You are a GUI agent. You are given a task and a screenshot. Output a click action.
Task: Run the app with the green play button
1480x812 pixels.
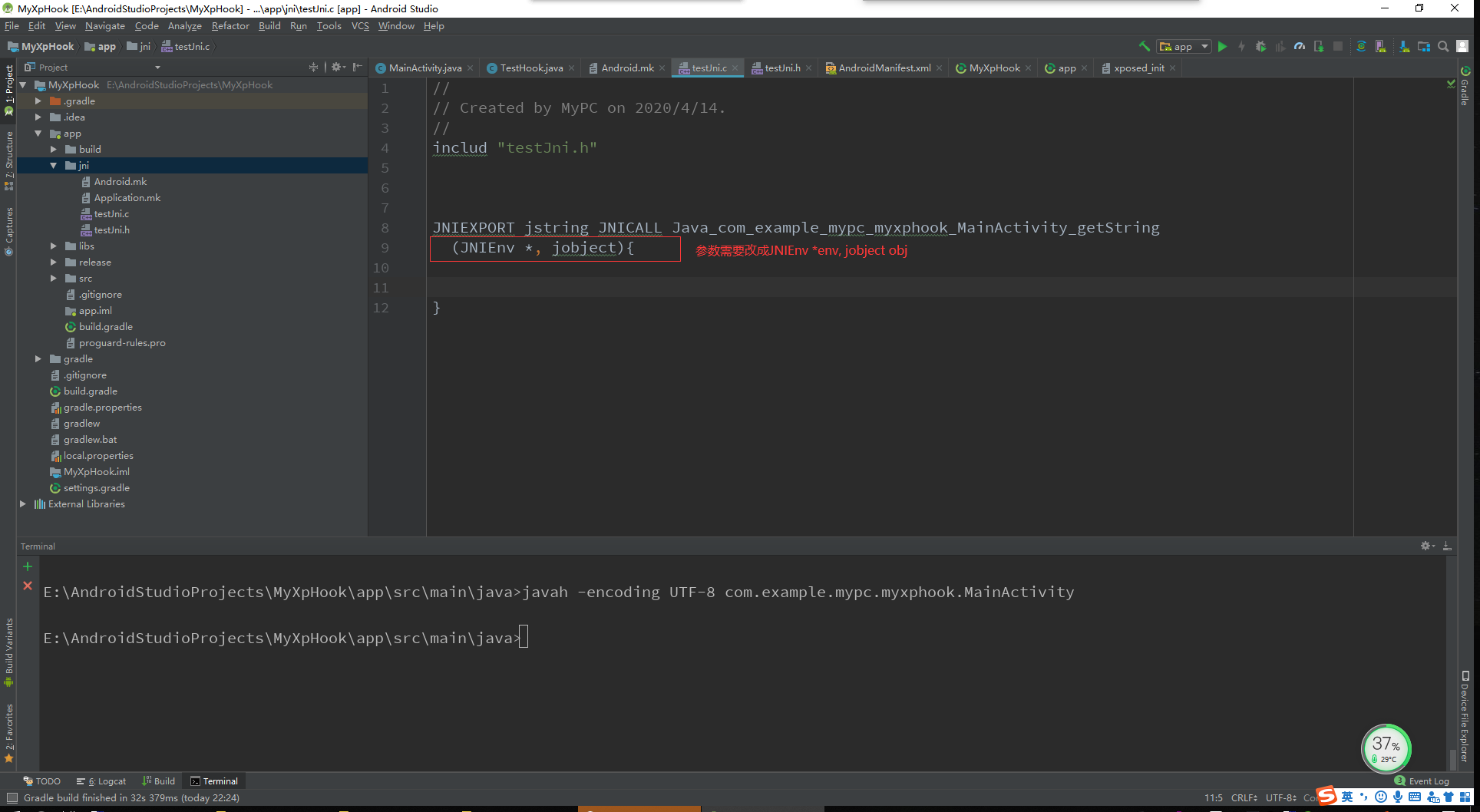pos(1223,47)
